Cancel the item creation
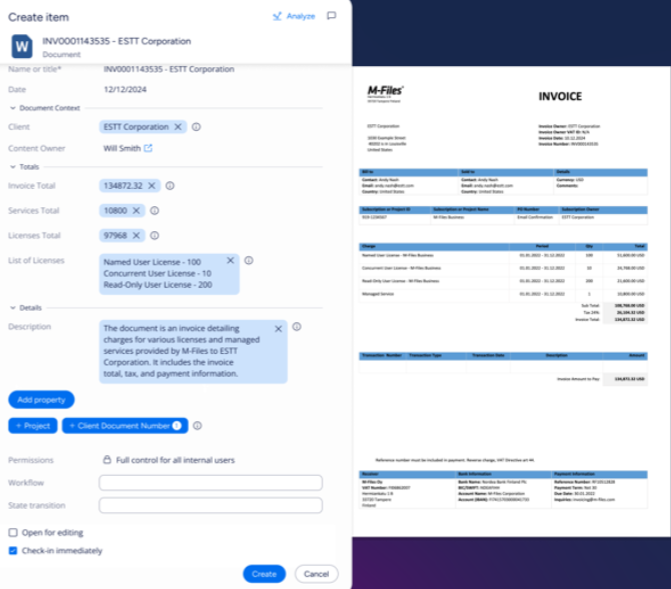The width and height of the screenshot is (671, 589). (316, 574)
